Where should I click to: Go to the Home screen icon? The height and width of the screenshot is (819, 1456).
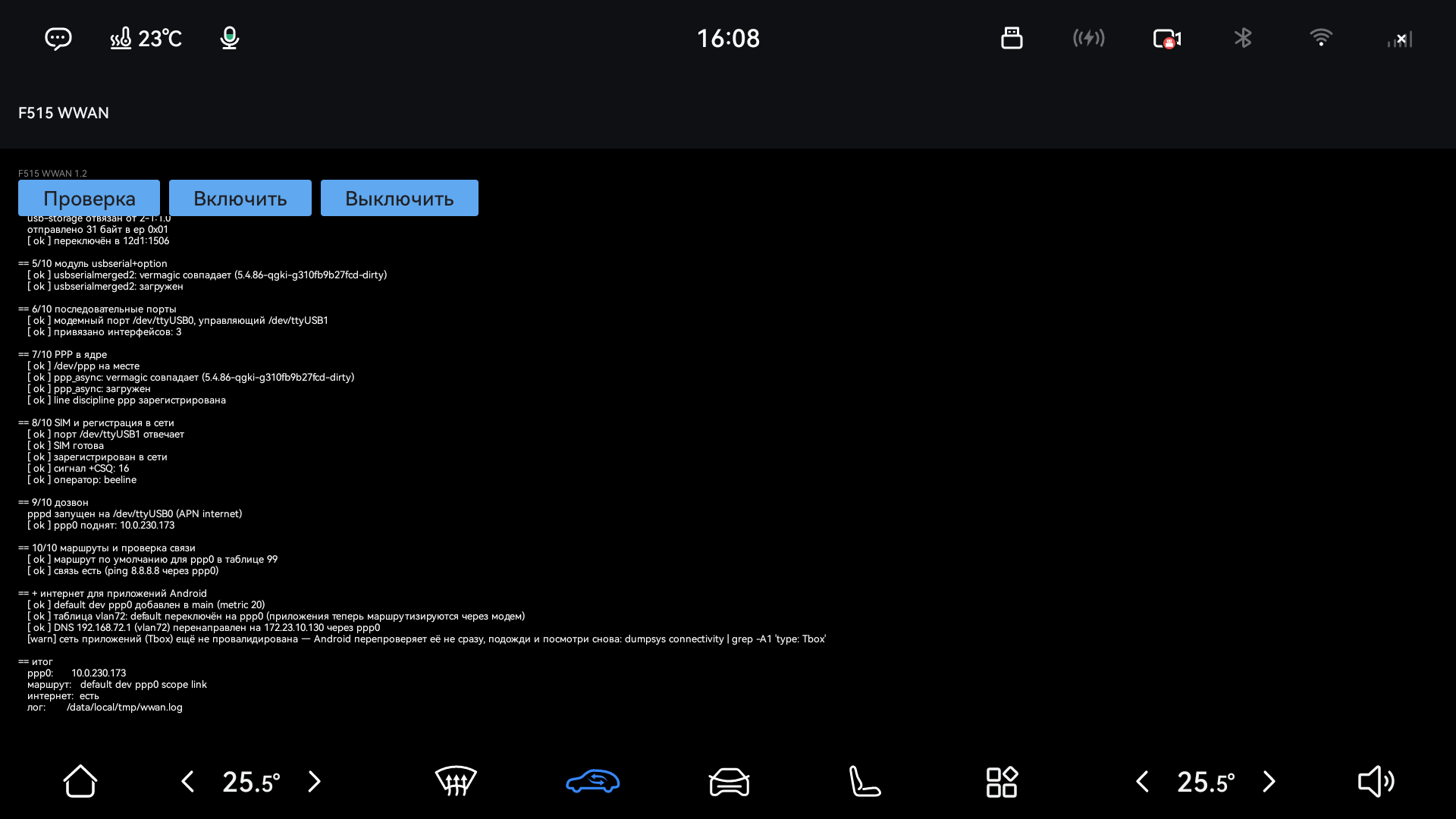point(80,781)
